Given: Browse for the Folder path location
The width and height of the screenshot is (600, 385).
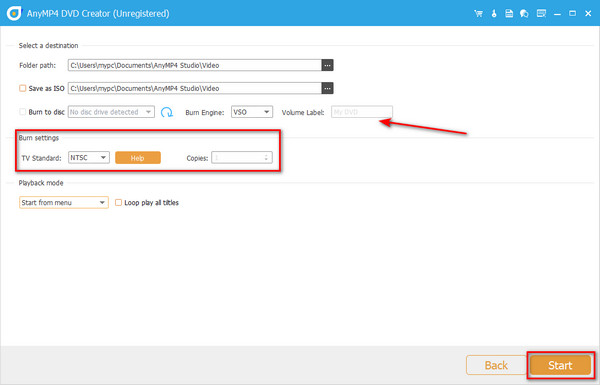Looking at the screenshot, I should [x=327, y=65].
